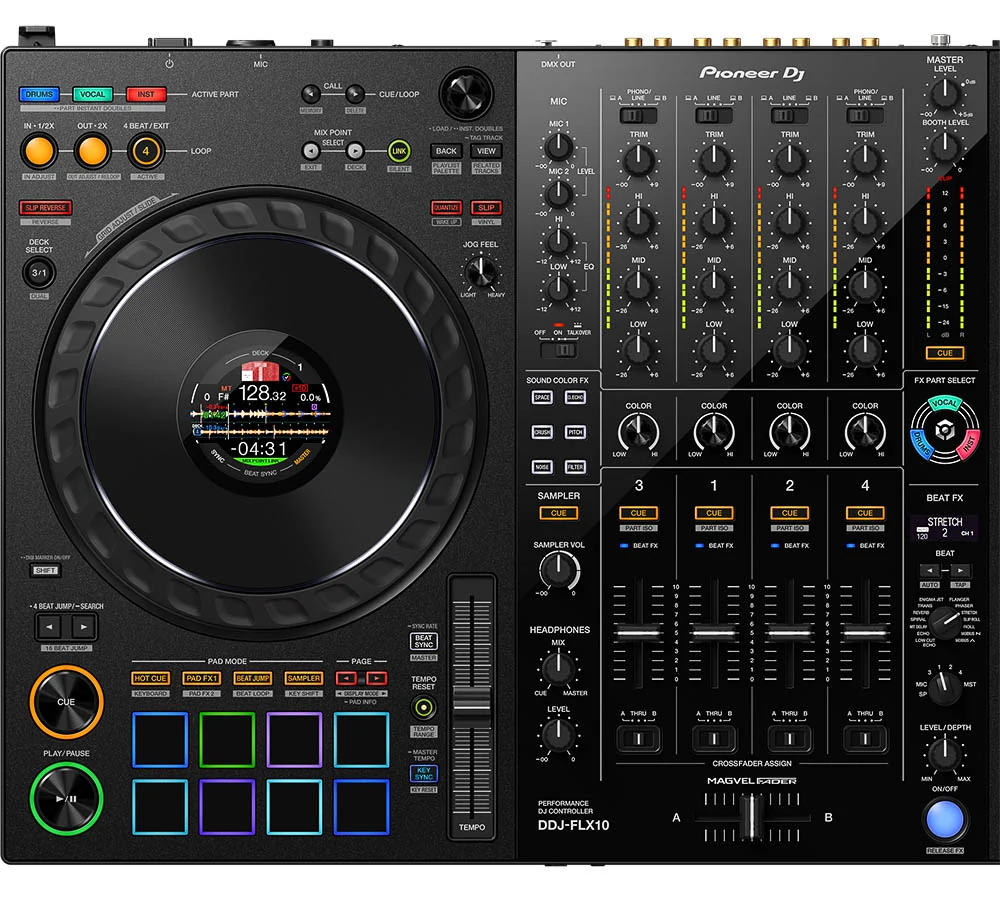Select BEAT JUMP pad mode
Screen dimensions: 1000x900
click(x=253, y=679)
